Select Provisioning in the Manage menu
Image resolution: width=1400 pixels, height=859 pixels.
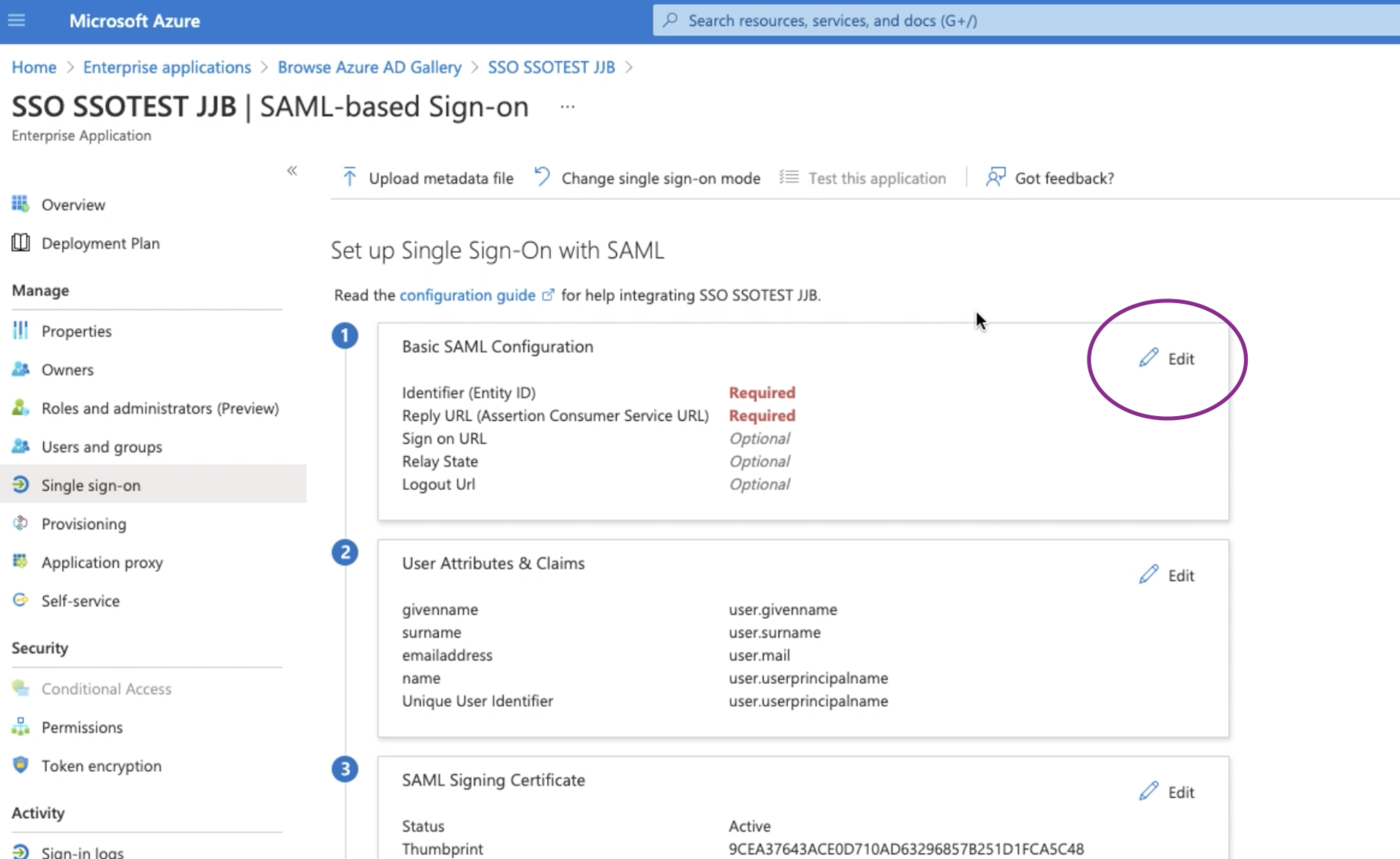(84, 524)
